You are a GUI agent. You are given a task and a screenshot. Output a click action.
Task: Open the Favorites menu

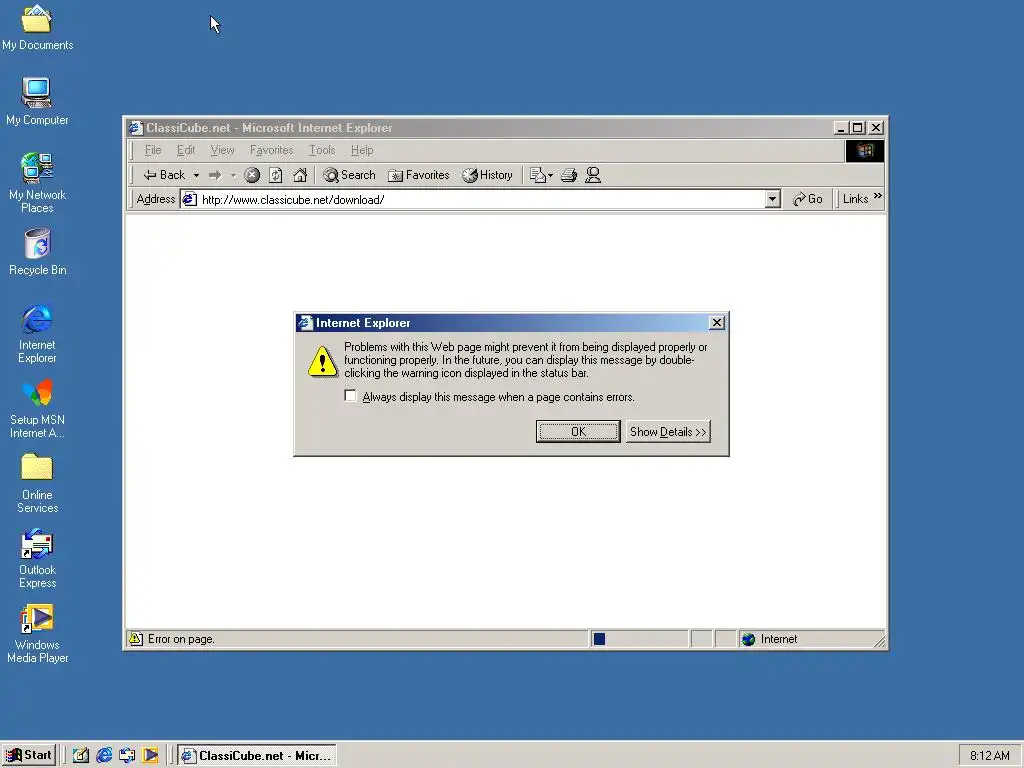coord(272,150)
